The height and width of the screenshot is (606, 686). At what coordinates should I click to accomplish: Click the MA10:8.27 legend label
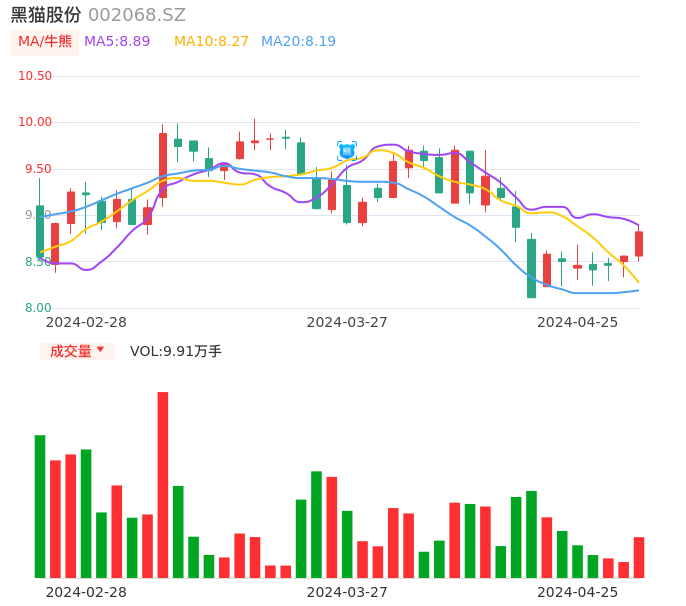coord(211,42)
